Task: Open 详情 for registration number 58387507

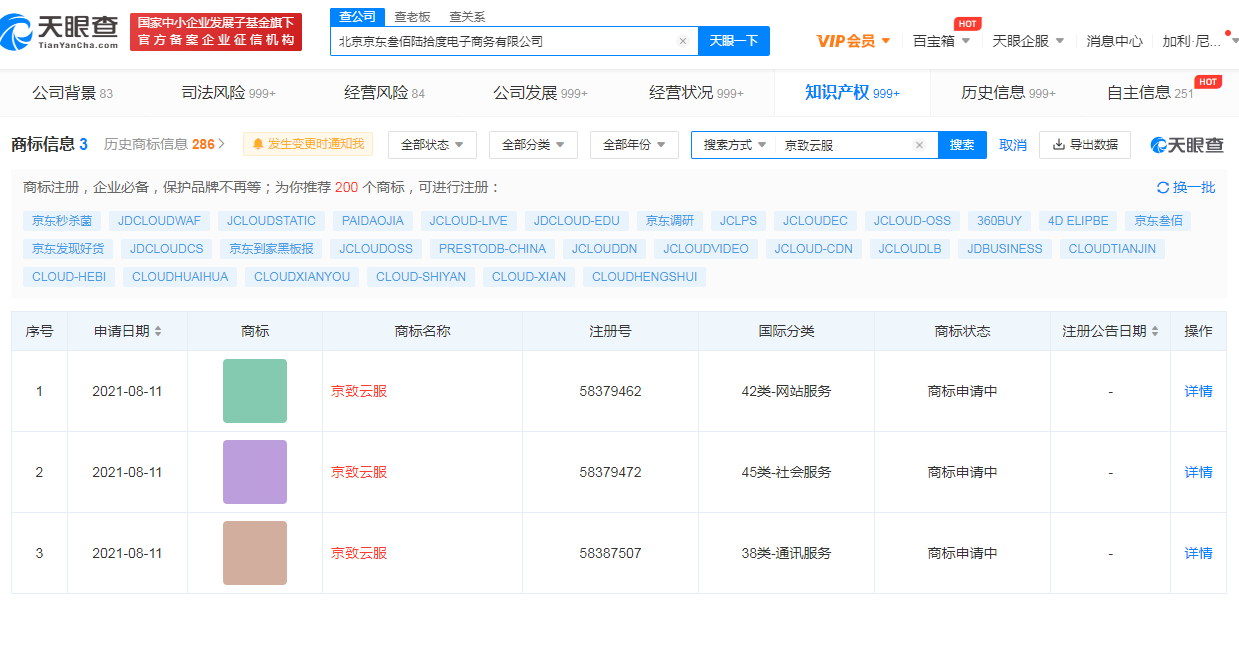Action: 1198,553
